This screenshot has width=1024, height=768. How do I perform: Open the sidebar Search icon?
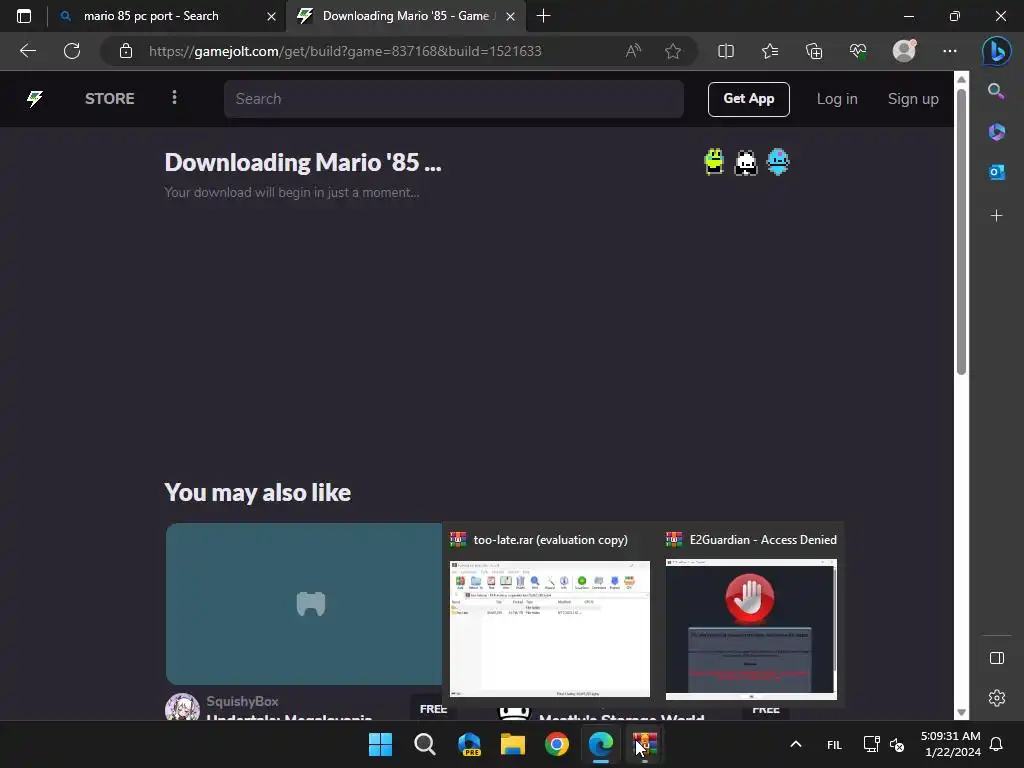tap(996, 91)
